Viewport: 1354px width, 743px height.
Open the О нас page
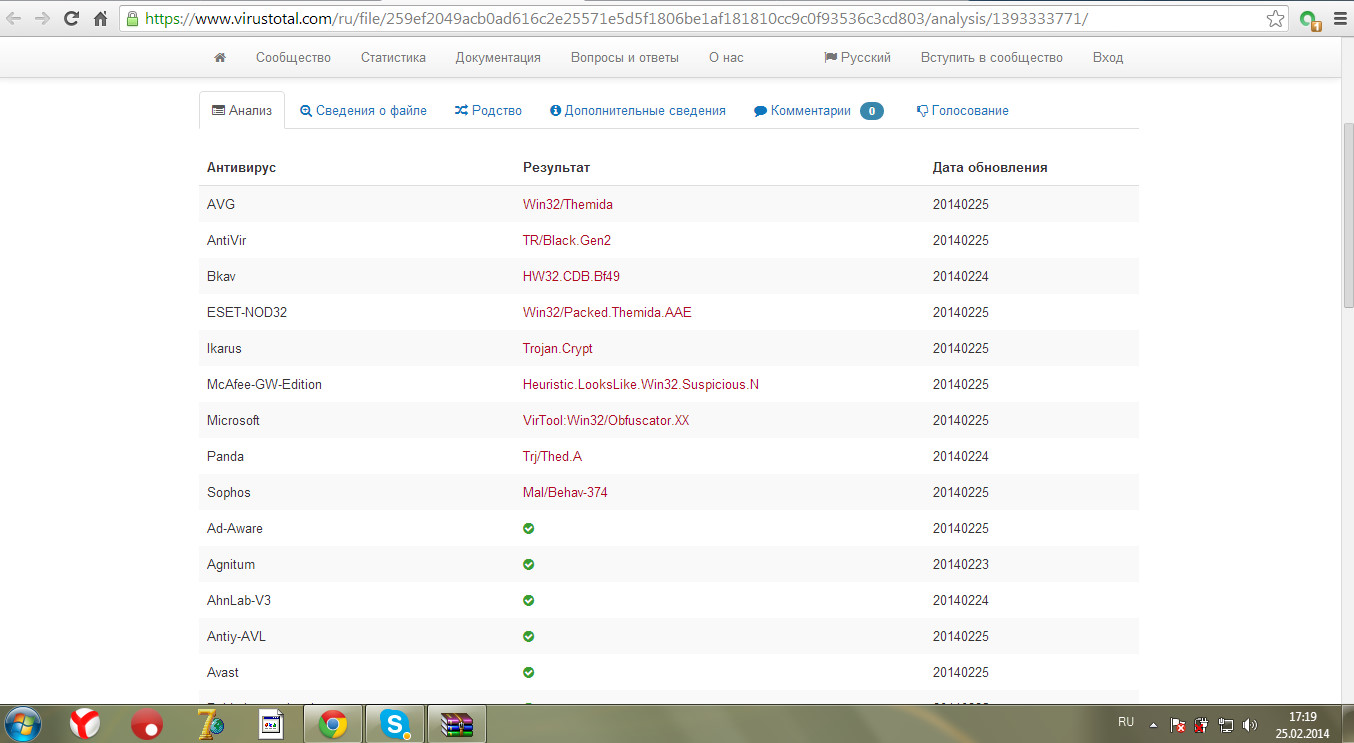click(x=726, y=58)
